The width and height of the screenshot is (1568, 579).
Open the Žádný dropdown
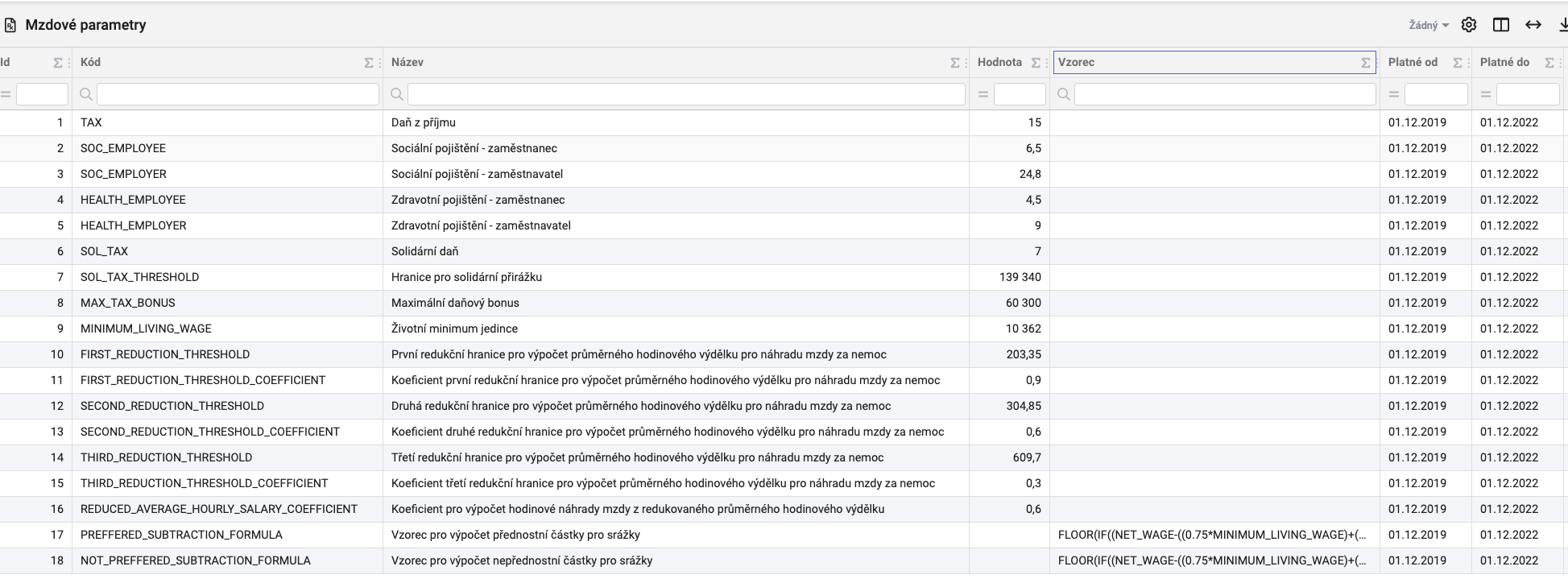(x=1428, y=26)
